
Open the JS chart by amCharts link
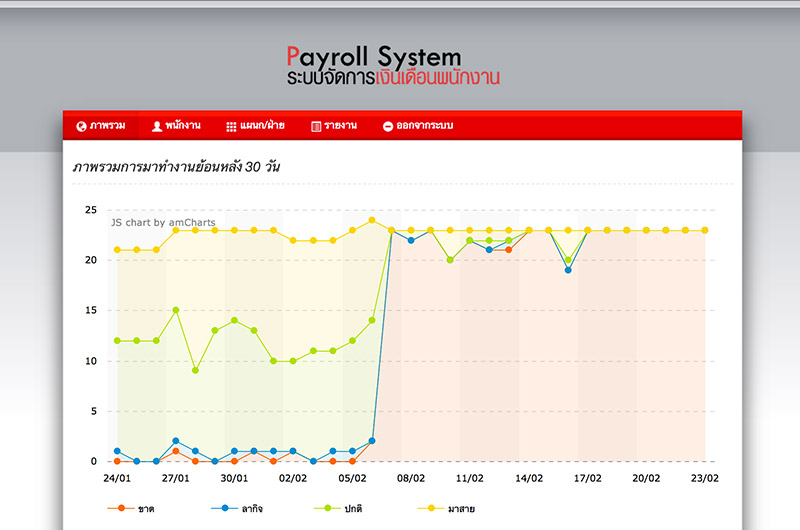(x=162, y=222)
